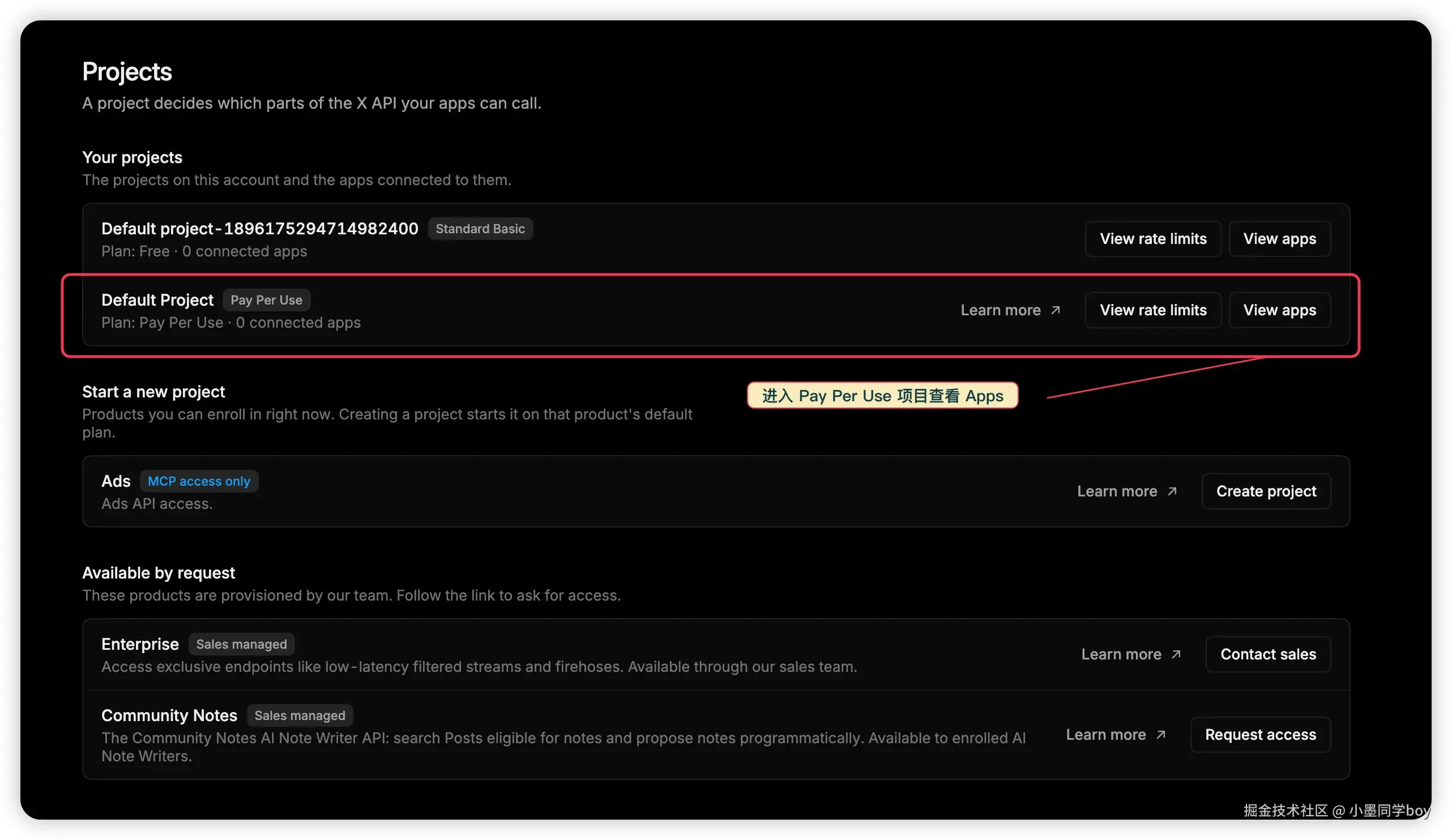
Task: Select the Default Project title
Action: click(x=157, y=300)
